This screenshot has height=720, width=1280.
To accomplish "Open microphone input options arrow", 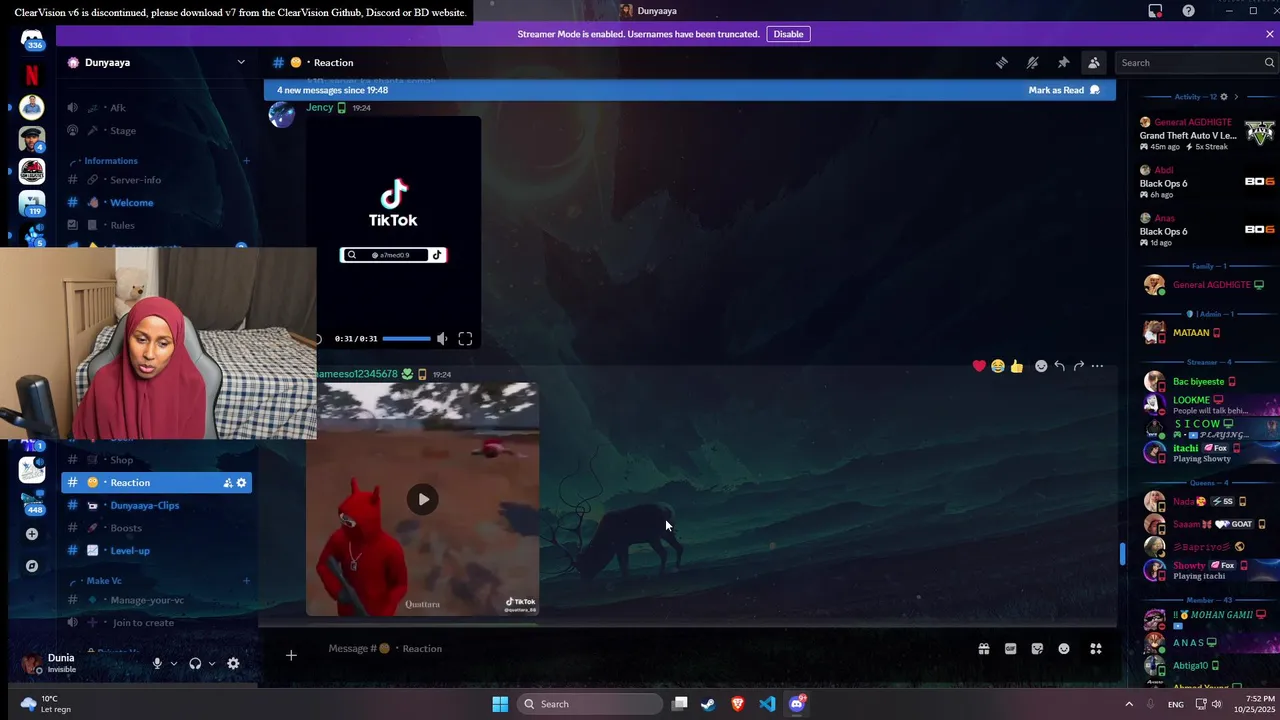I will 174,663.
